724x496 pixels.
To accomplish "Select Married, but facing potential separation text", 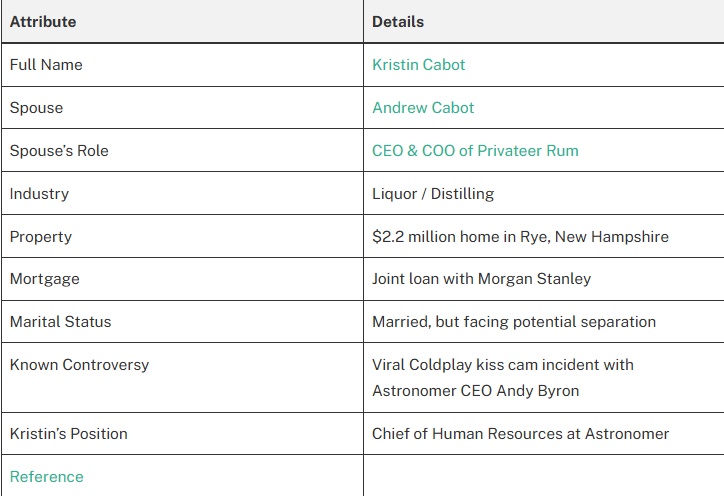I will [x=514, y=321].
